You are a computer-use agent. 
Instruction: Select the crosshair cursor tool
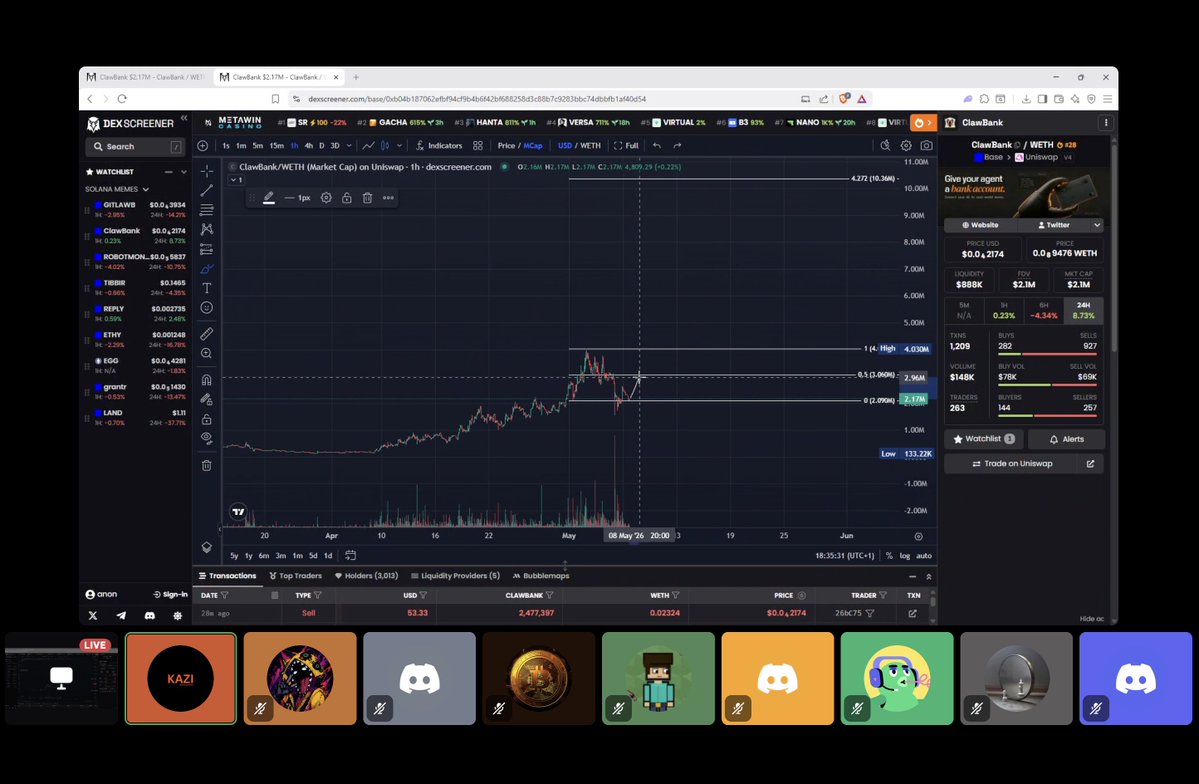(206, 171)
